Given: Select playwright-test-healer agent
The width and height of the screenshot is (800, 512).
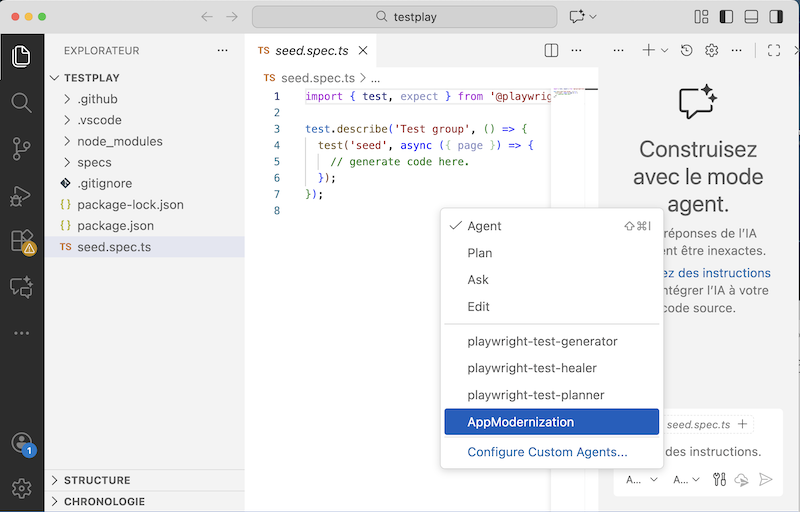Looking at the screenshot, I should click(x=552, y=368).
